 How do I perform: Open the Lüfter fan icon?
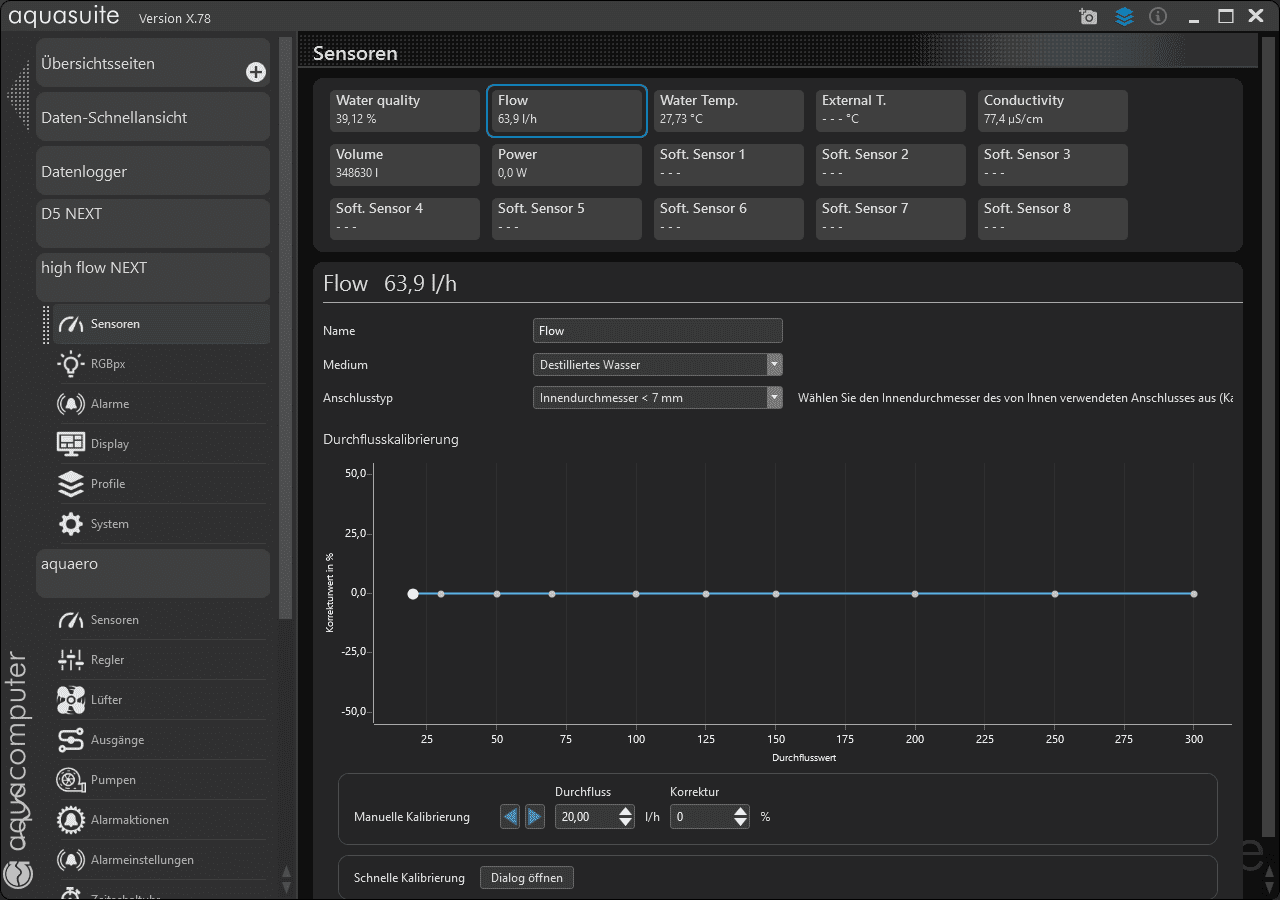coord(71,700)
